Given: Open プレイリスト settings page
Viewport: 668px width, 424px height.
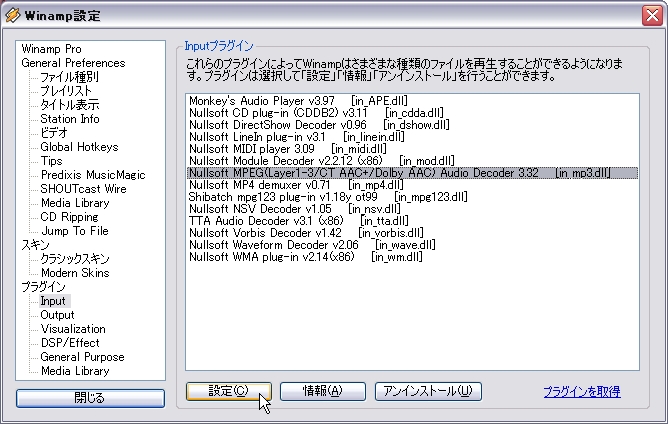Looking at the screenshot, I should coord(66,91).
